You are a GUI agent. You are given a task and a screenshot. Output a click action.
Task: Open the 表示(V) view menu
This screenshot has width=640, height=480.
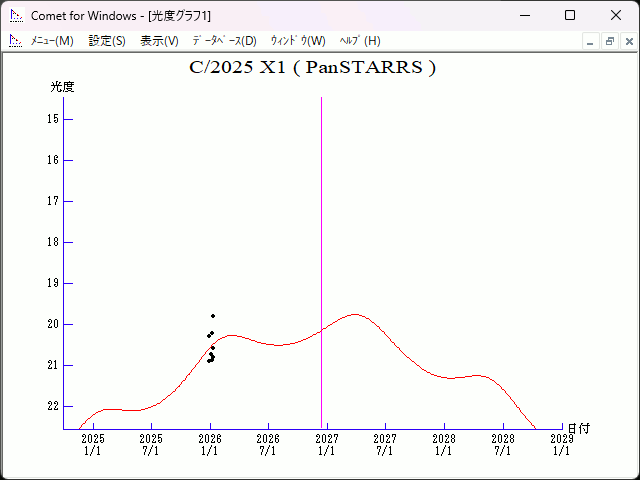[x=159, y=41]
